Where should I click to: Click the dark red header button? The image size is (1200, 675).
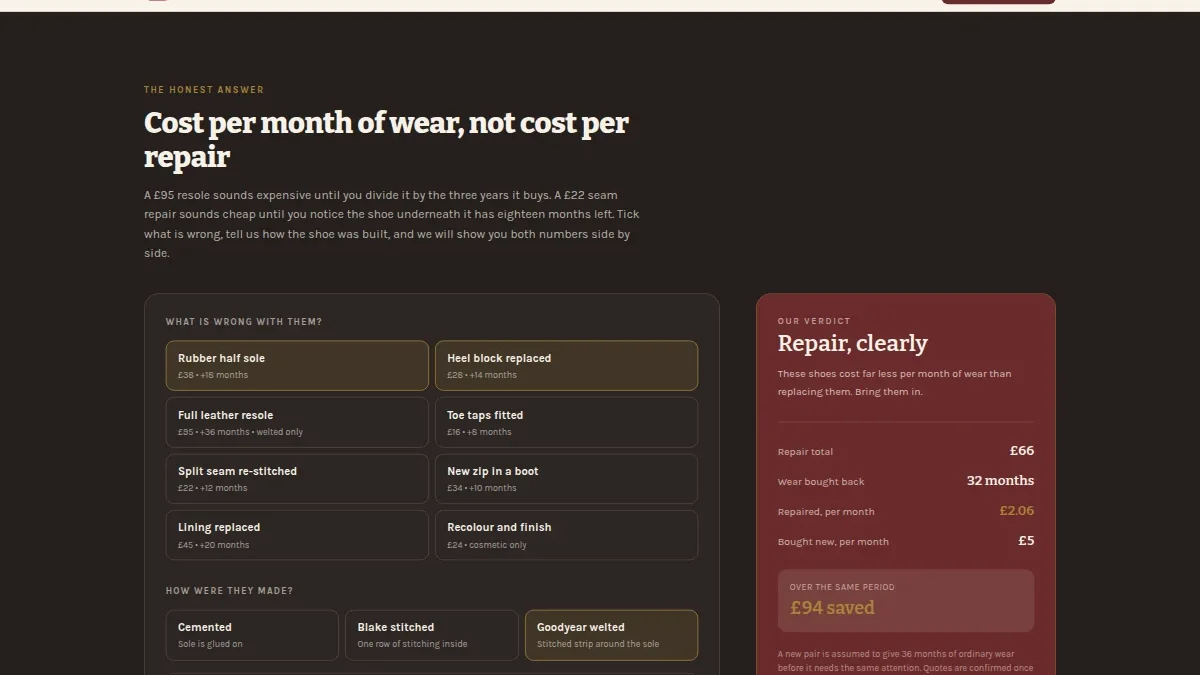(998, 2)
